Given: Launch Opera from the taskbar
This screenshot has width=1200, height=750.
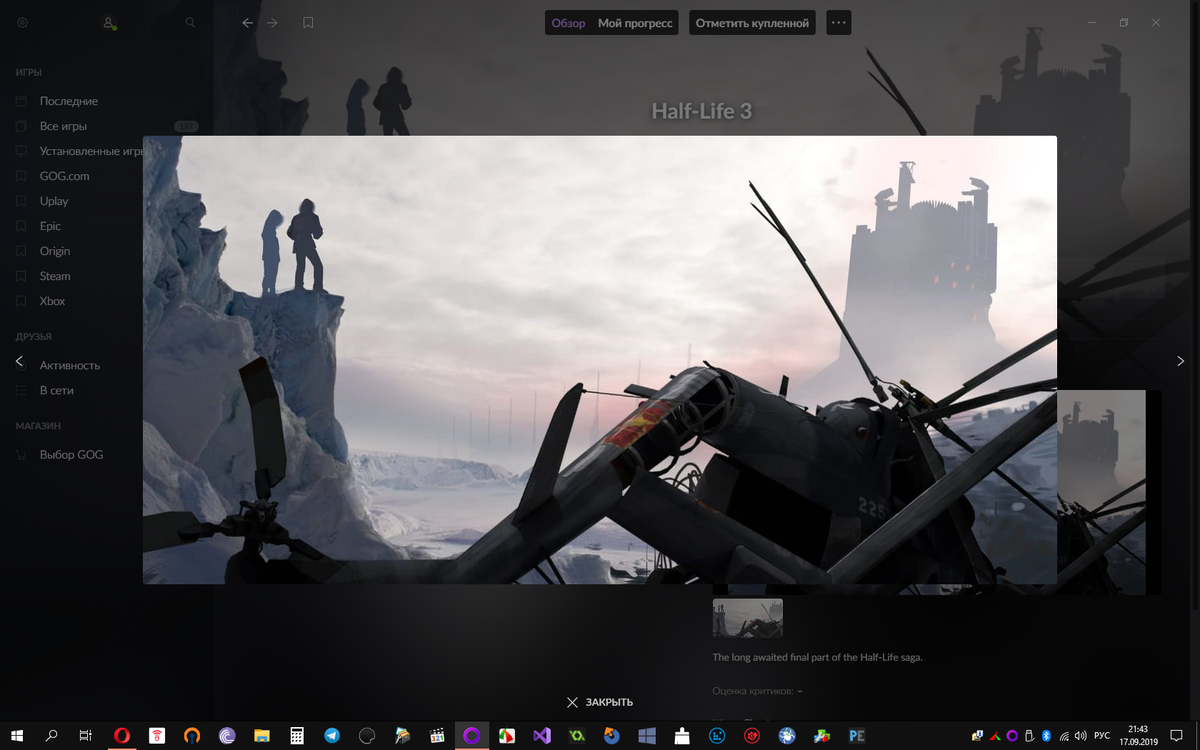Looking at the screenshot, I should point(122,736).
